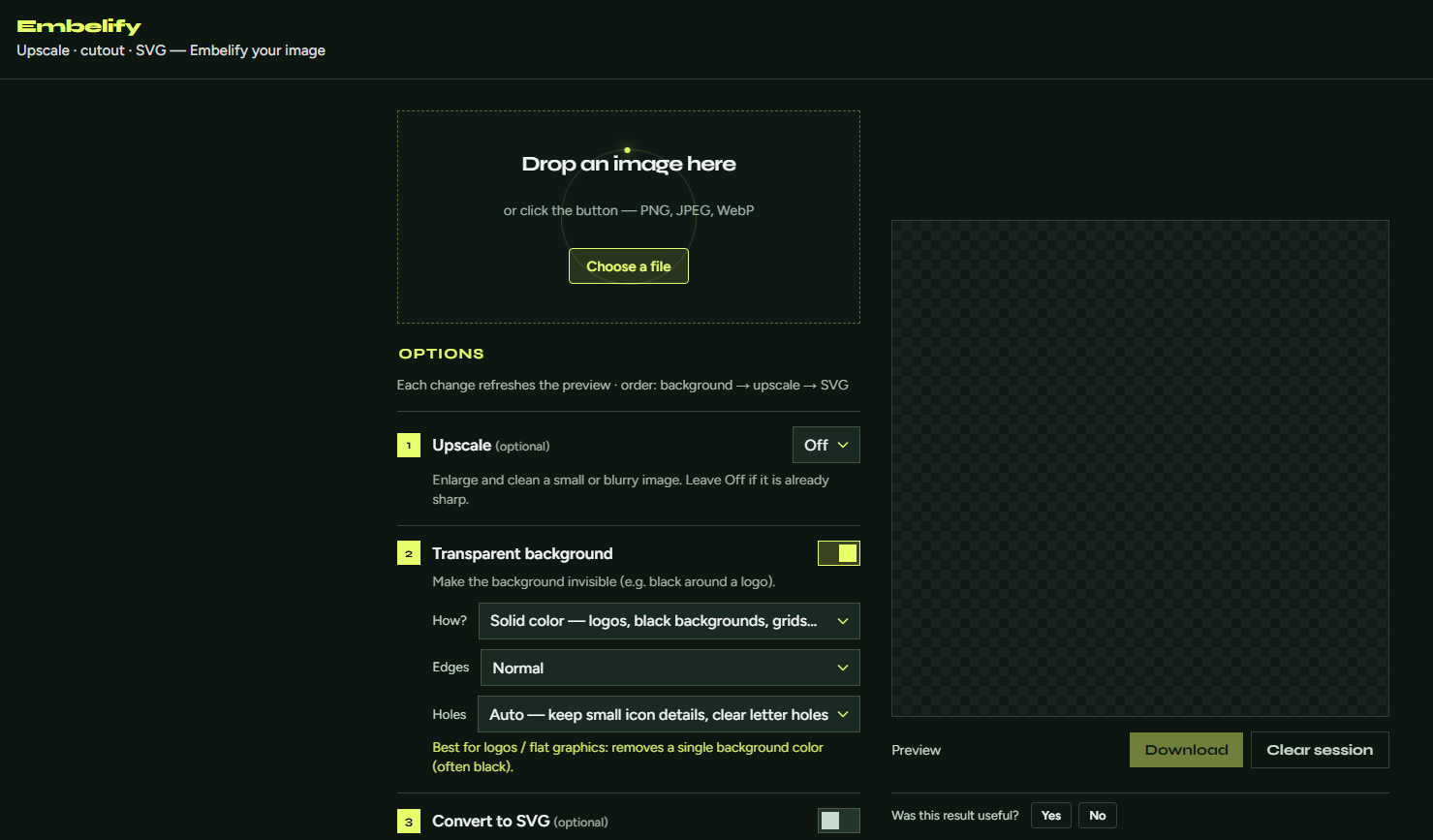The image size is (1433, 840).
Task: Expand the Edges dropdown showing Normal
Action: click(670, 668)
